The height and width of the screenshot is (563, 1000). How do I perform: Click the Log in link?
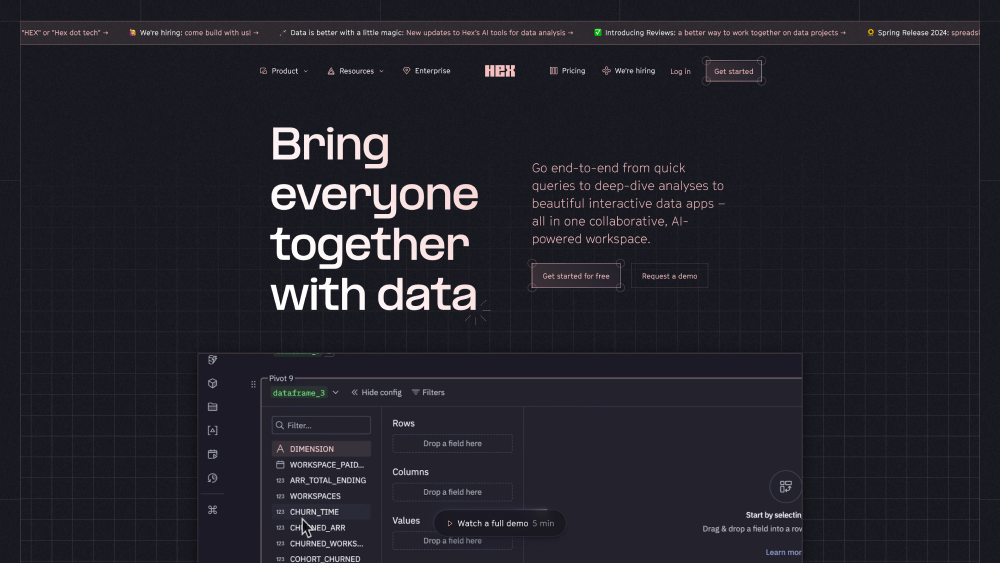point(680,71)
